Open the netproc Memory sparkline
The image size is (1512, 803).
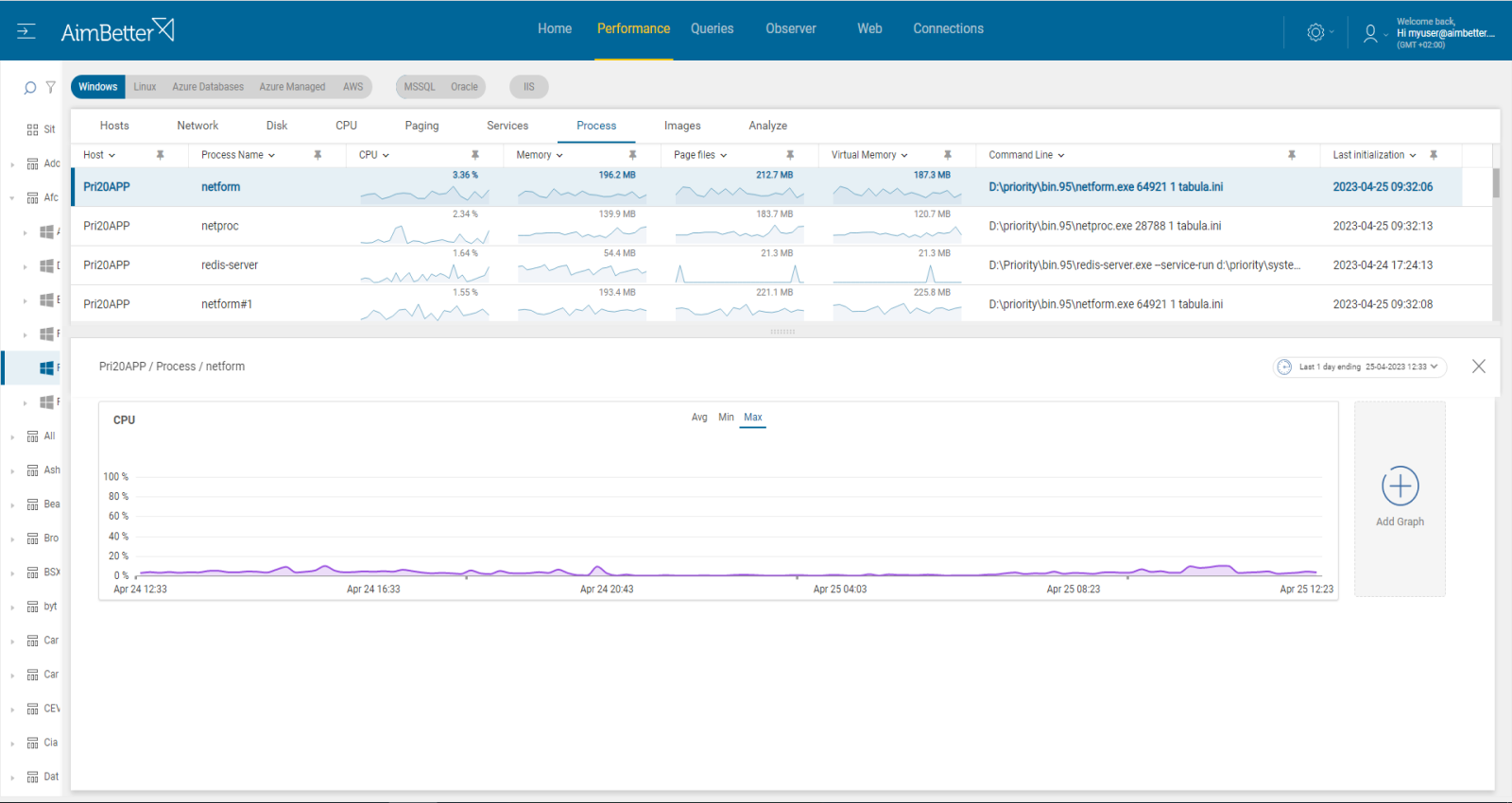tap(582, 233)
